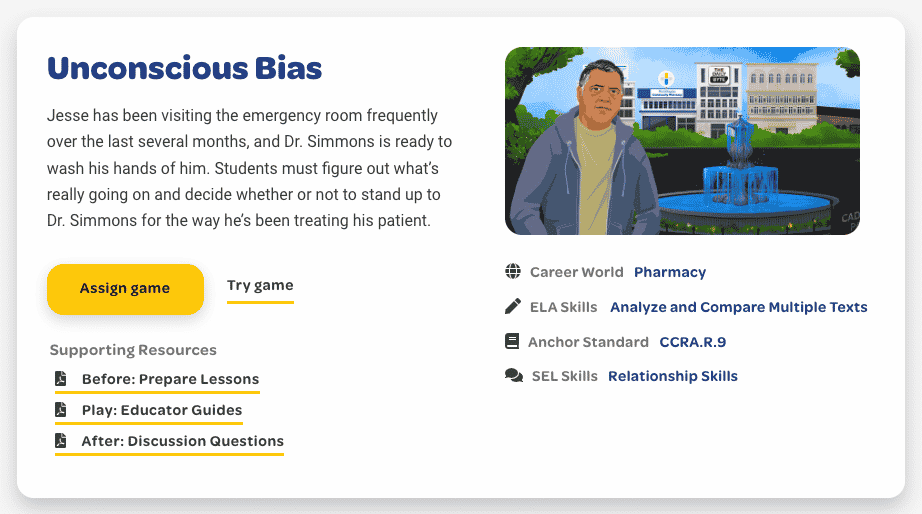This screenshot has width=922, height=514.
Task: Click the CCRA.R.9 anchor standard link
Action: [x=693, y=342]
